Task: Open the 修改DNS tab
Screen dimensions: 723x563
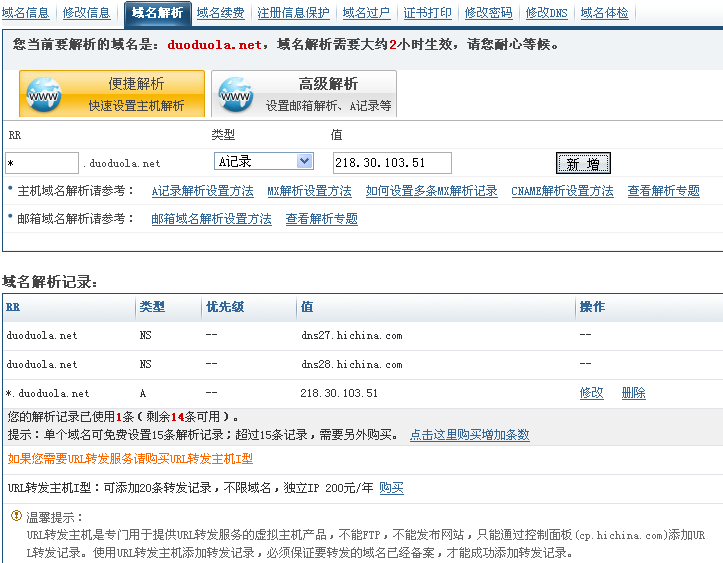Action: [546, 13]
